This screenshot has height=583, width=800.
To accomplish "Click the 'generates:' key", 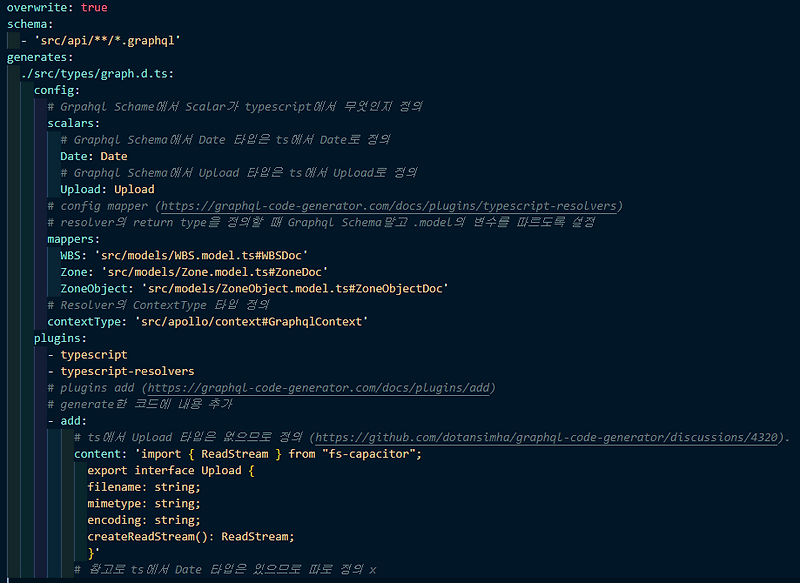I will coord(40,57).
